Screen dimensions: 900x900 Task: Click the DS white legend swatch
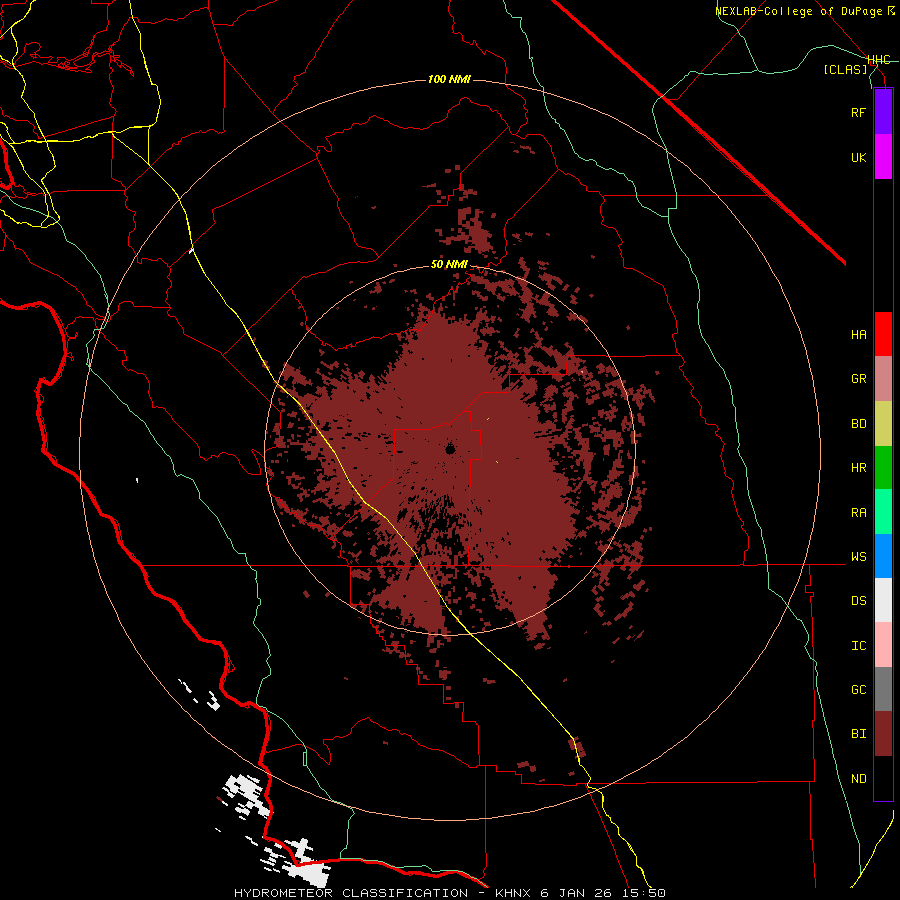[x=883, y=600]
